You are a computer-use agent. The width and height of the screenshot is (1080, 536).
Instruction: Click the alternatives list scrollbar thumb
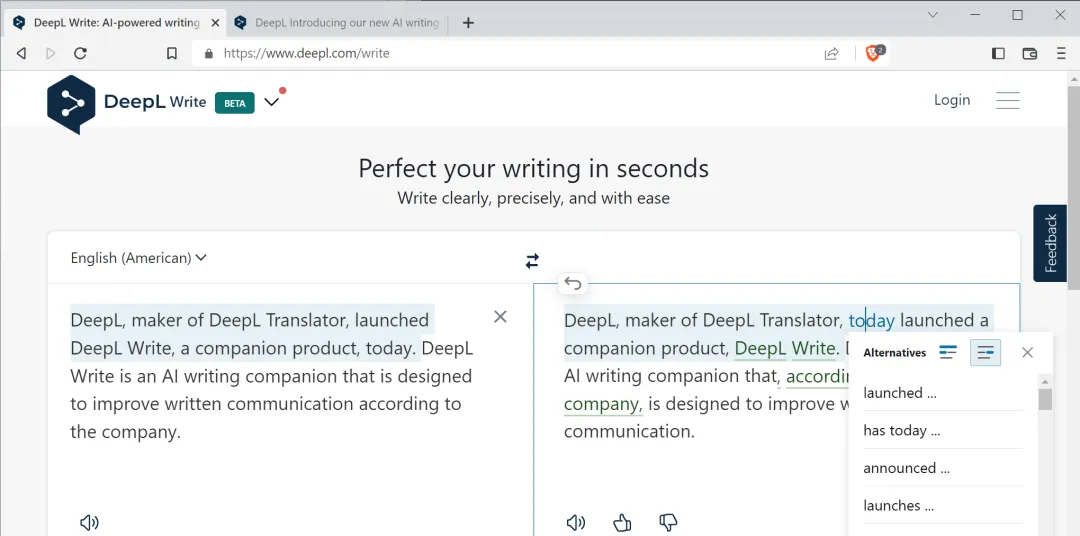click(x=1045, y=399)
